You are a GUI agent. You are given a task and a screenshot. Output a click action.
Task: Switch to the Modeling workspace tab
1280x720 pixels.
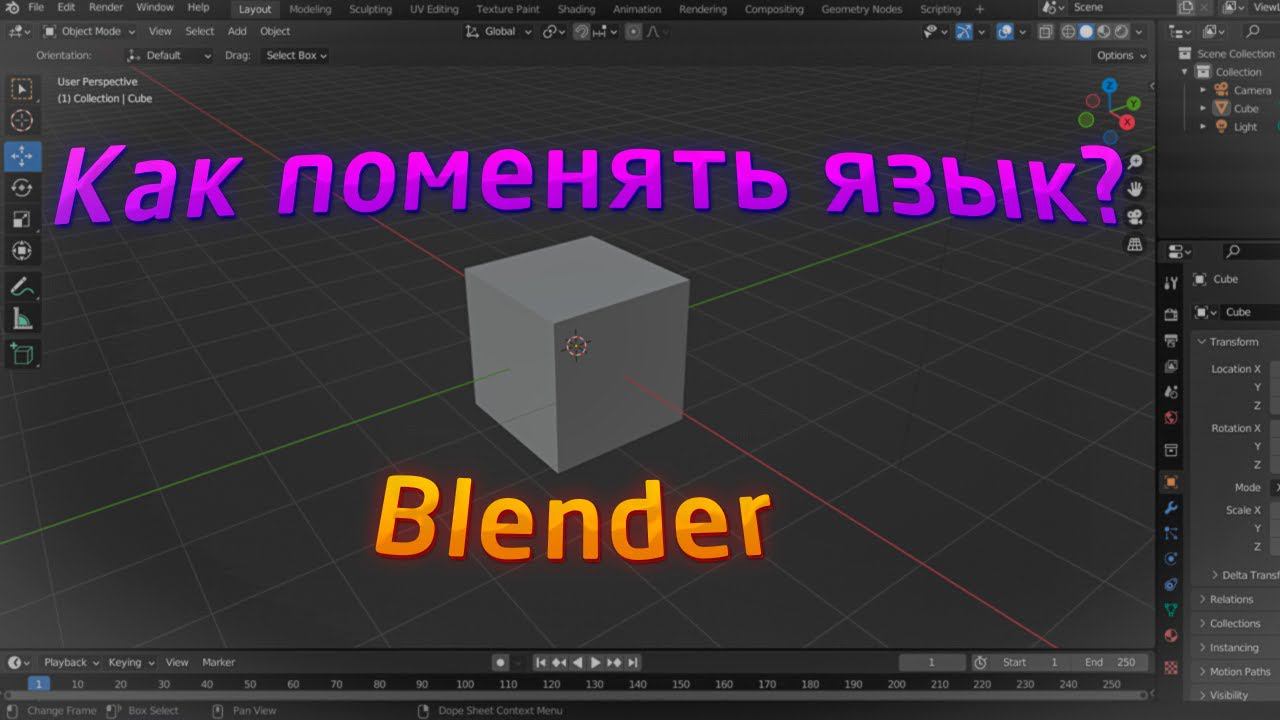point(310,9)
